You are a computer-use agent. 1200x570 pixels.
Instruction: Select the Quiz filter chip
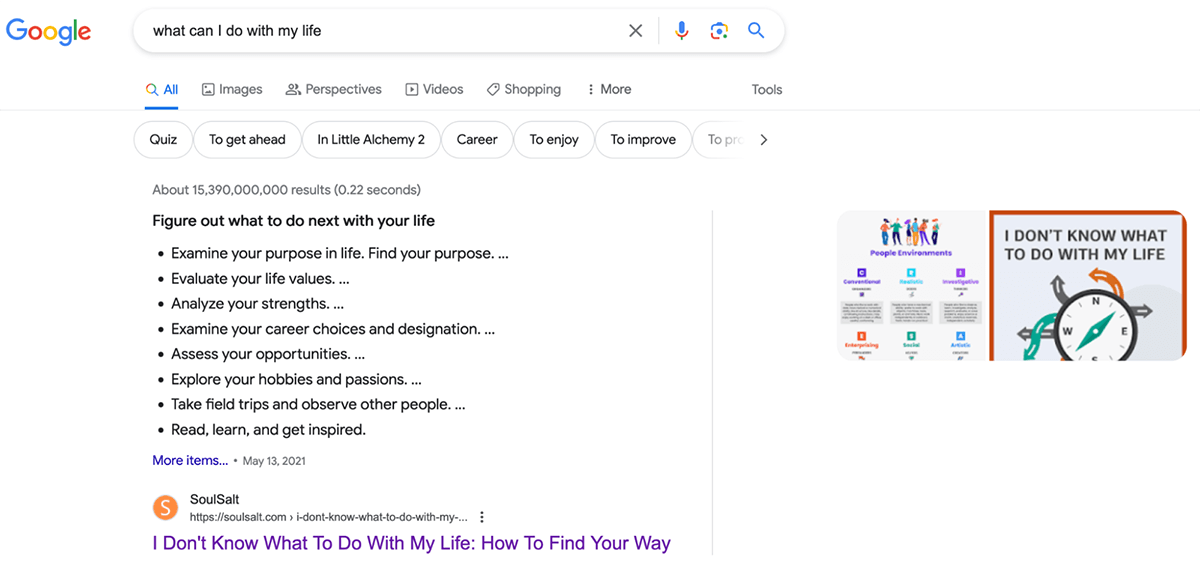click(x=163, y=140)
